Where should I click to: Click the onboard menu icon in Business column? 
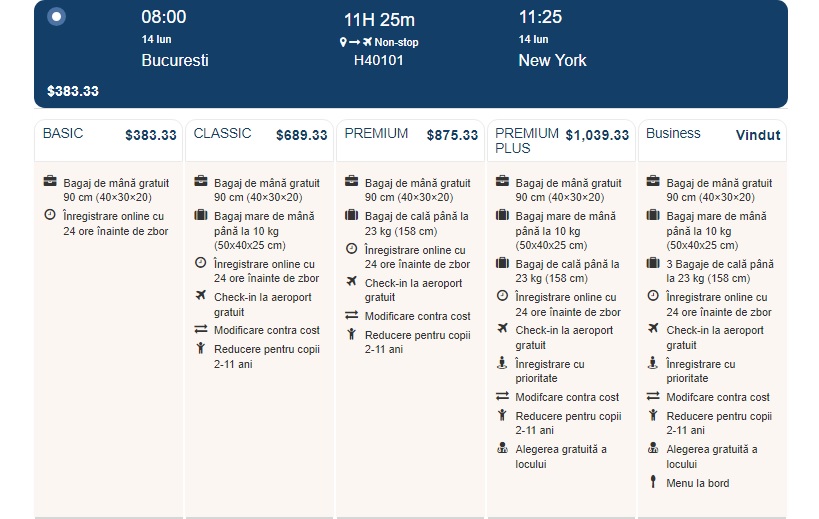click(x=653, y=481)
